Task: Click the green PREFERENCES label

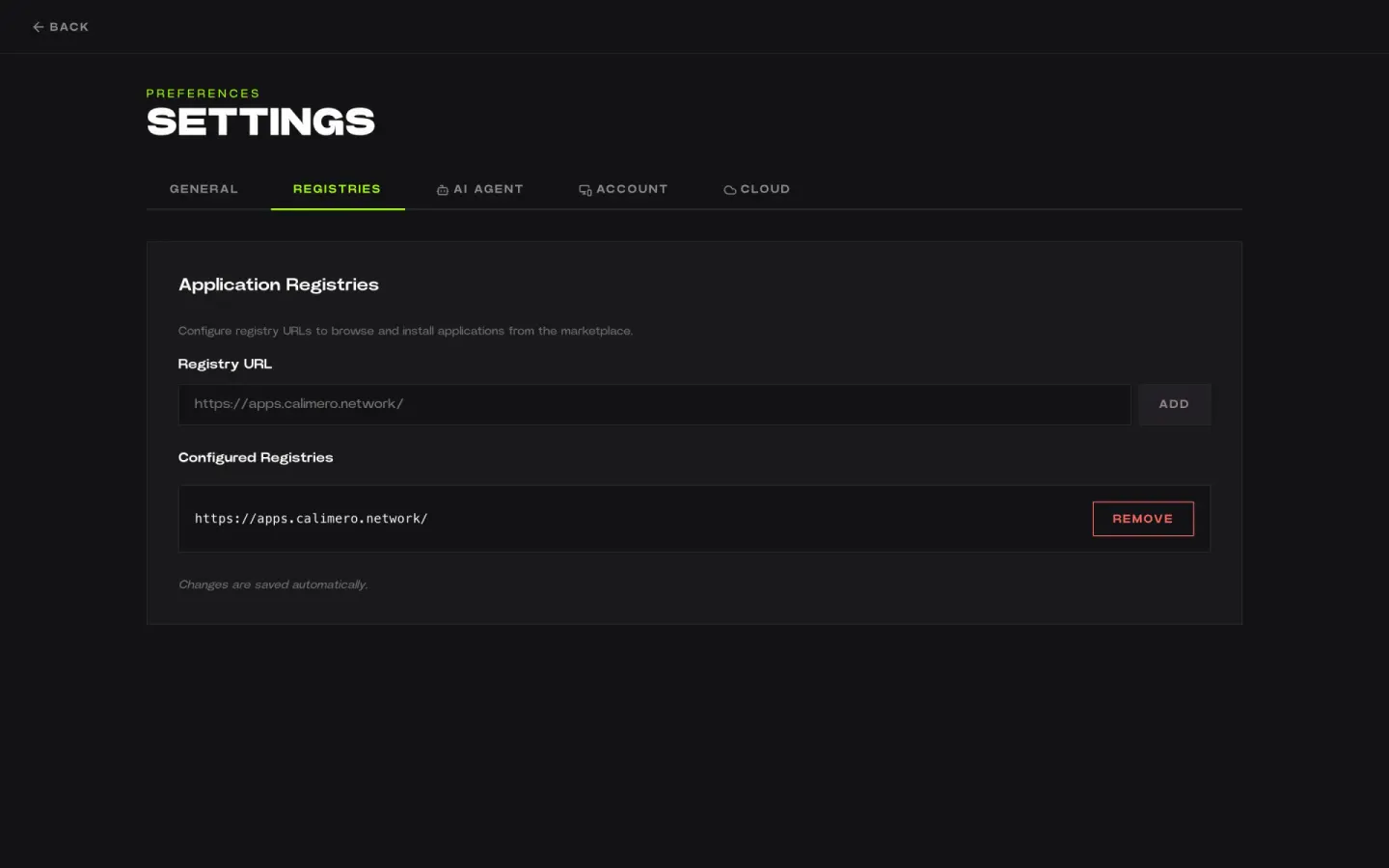Action: (x=204, y=94)
